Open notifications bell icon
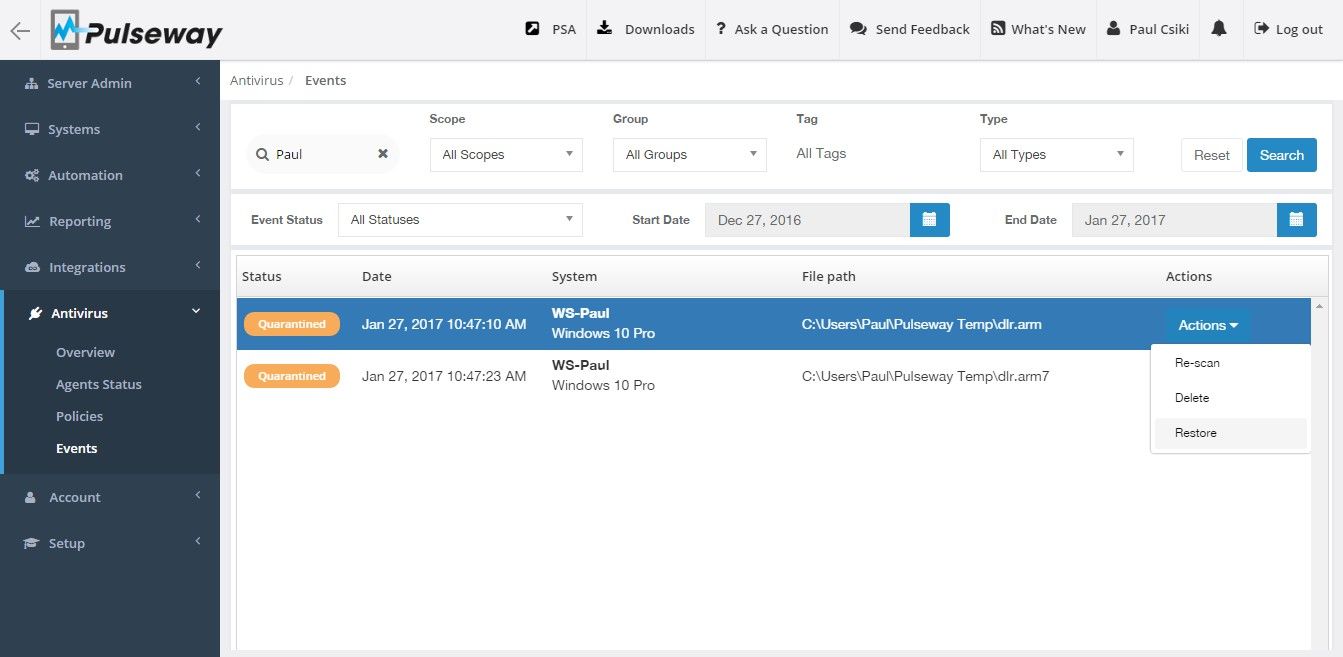This screenshot has height=657, width=1343. 1218,29
